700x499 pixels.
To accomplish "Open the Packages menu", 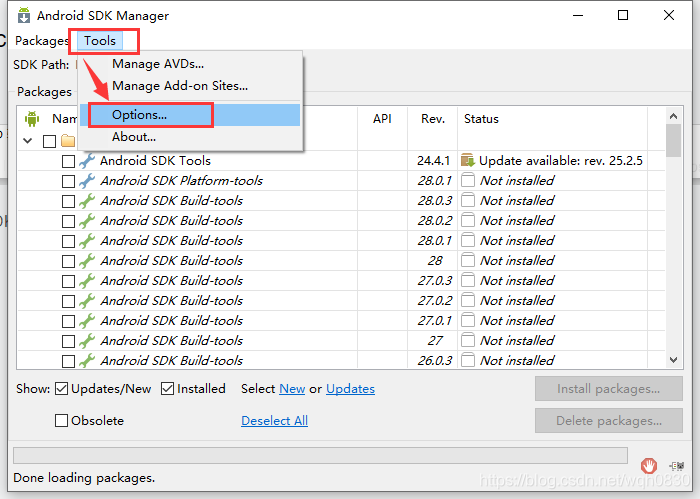I will coord(42,41).
